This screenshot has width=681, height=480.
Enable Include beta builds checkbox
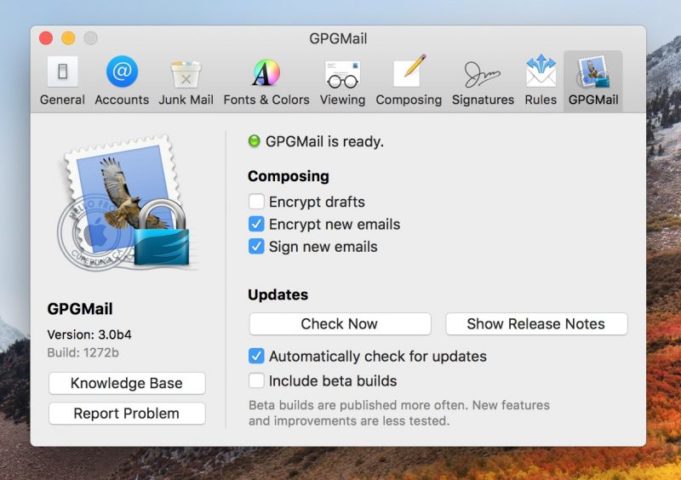click(x=256, y=381)
